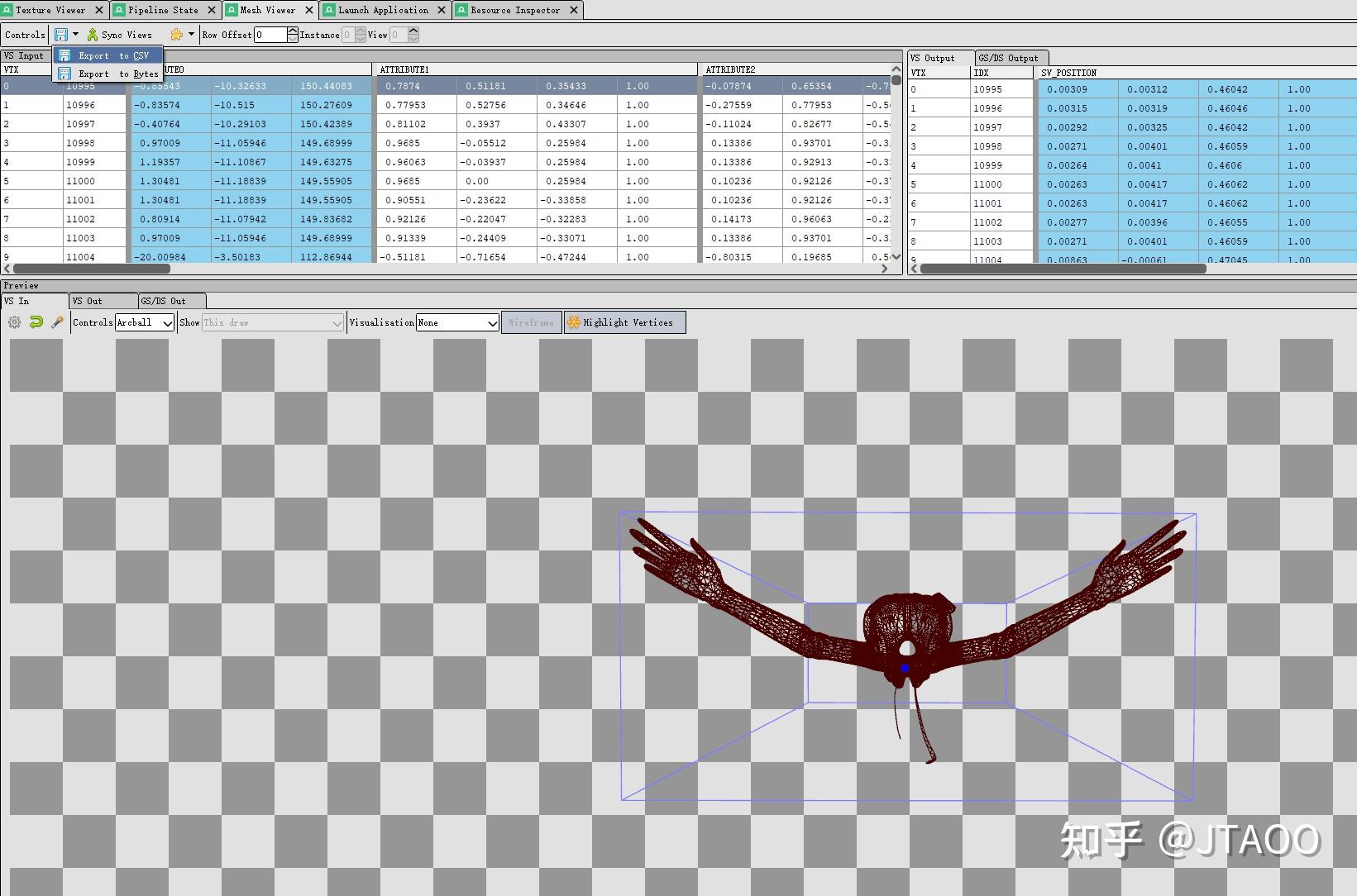Increase Row Offset with stepper arrows
Image resolution: width=1357 pixels, height=896 pixels.
(x=293, y=31)
